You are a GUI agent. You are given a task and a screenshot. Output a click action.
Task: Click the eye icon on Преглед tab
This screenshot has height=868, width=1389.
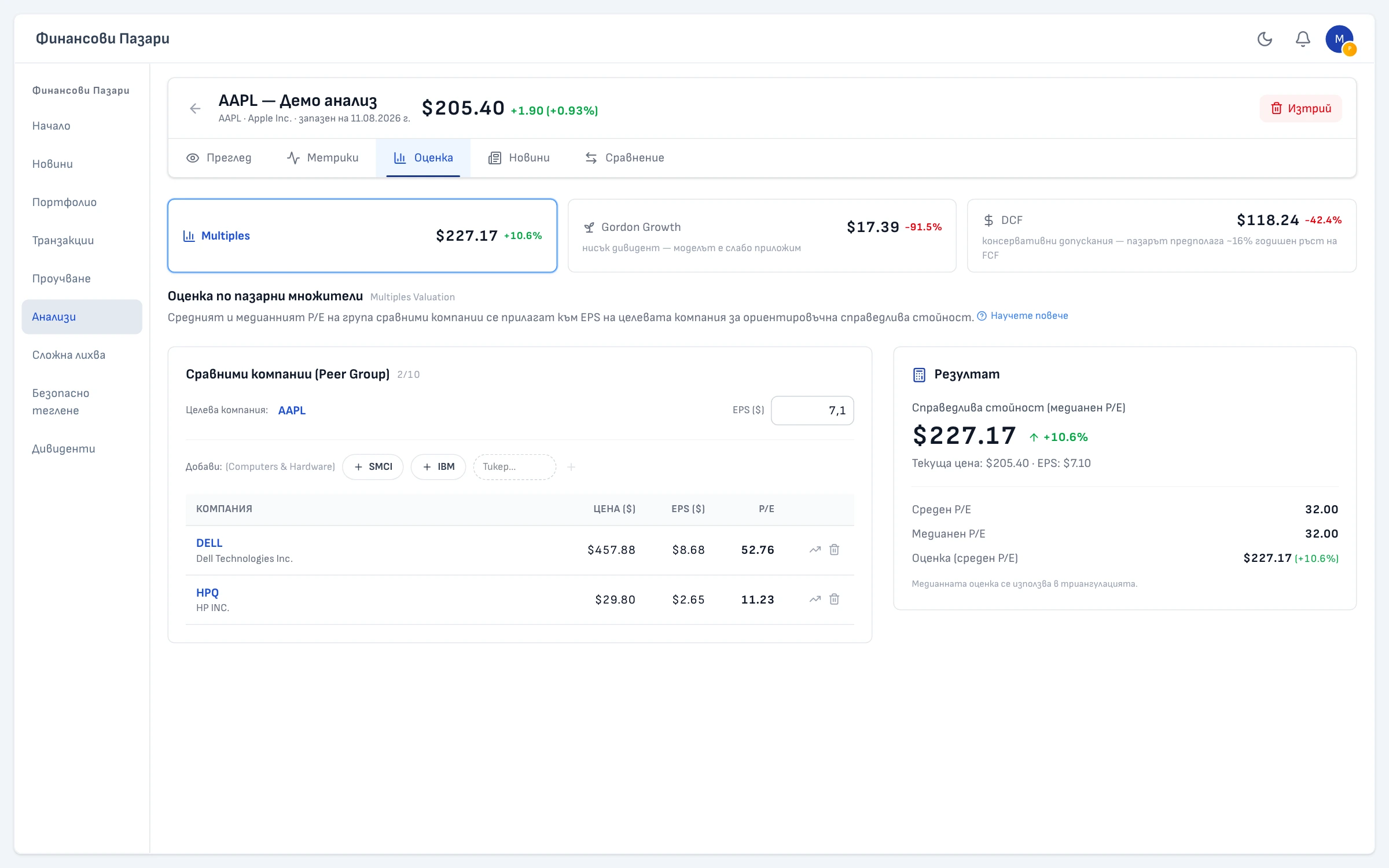(193, 158)
